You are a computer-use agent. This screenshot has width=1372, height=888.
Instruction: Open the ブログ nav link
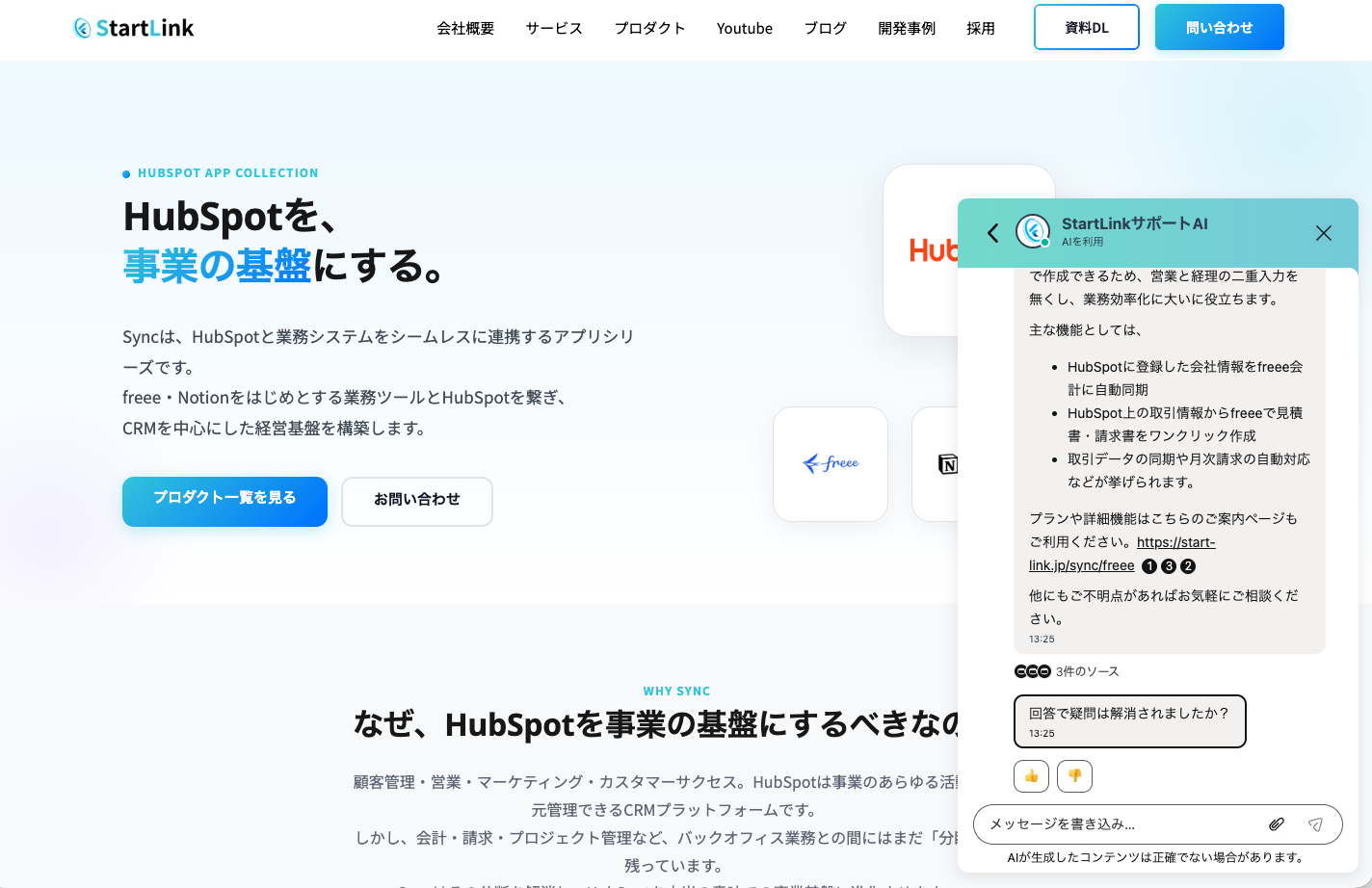point(826,28)
